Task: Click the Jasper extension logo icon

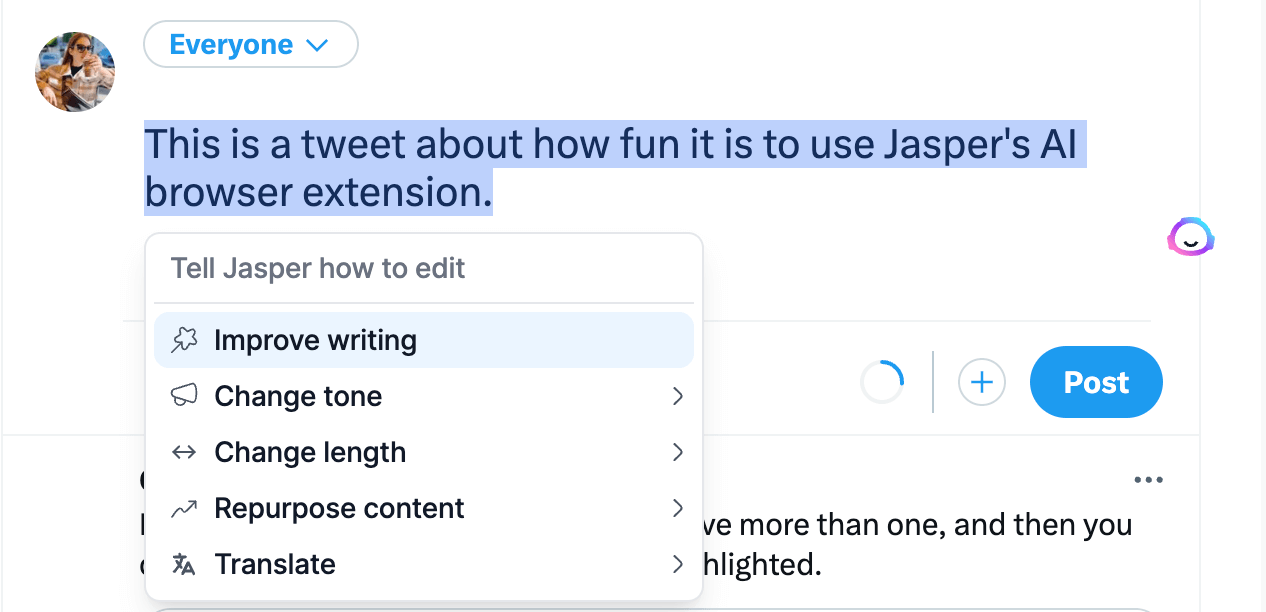Action: pos(1190,237)
